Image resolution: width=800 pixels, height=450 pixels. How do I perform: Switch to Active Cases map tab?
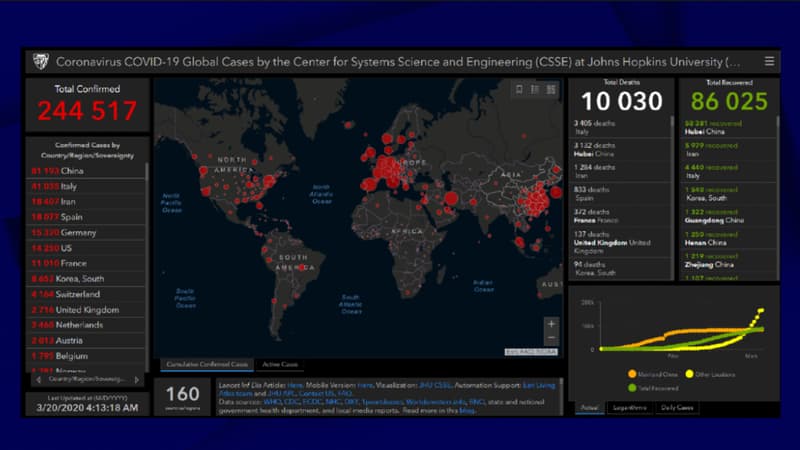pos(280,364)
